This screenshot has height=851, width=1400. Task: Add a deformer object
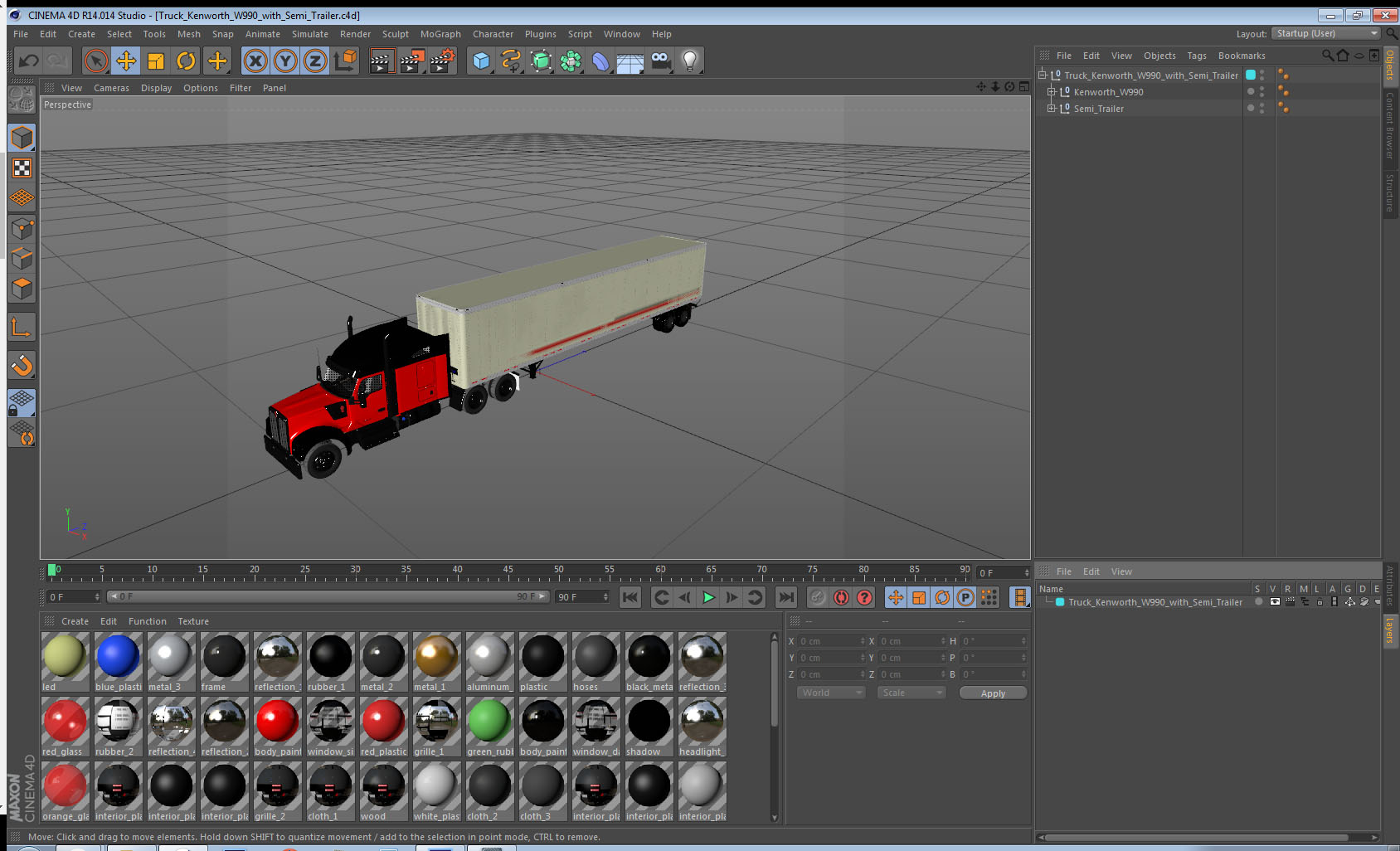point(600,61)
